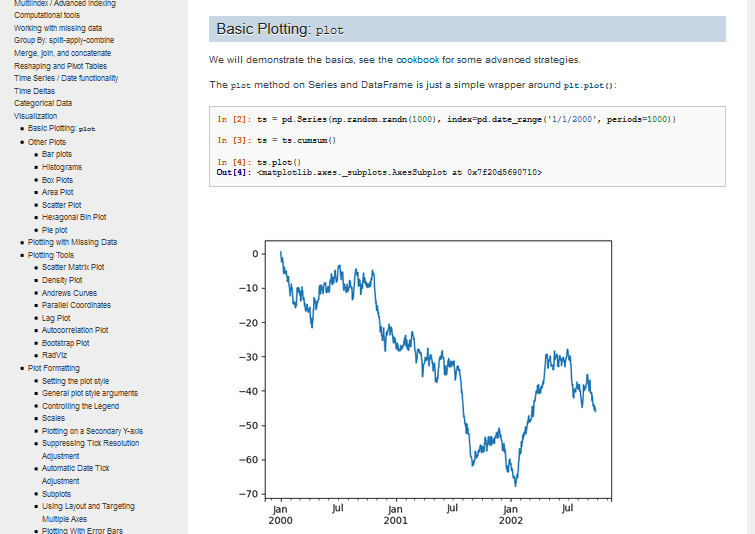Image resolution: width=755 pixels, height=534 pixels.
Task: Go to General plot style arguments
Action: pos(90,393)
